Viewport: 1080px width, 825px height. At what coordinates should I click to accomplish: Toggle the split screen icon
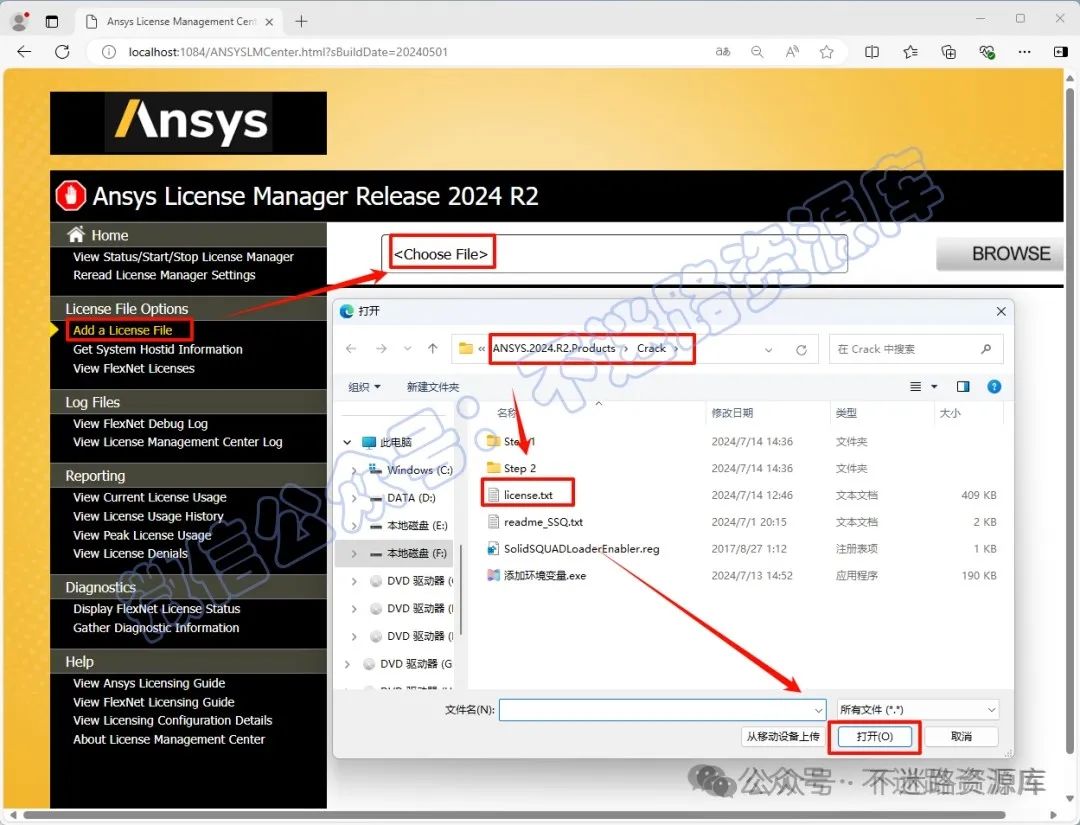871,52
